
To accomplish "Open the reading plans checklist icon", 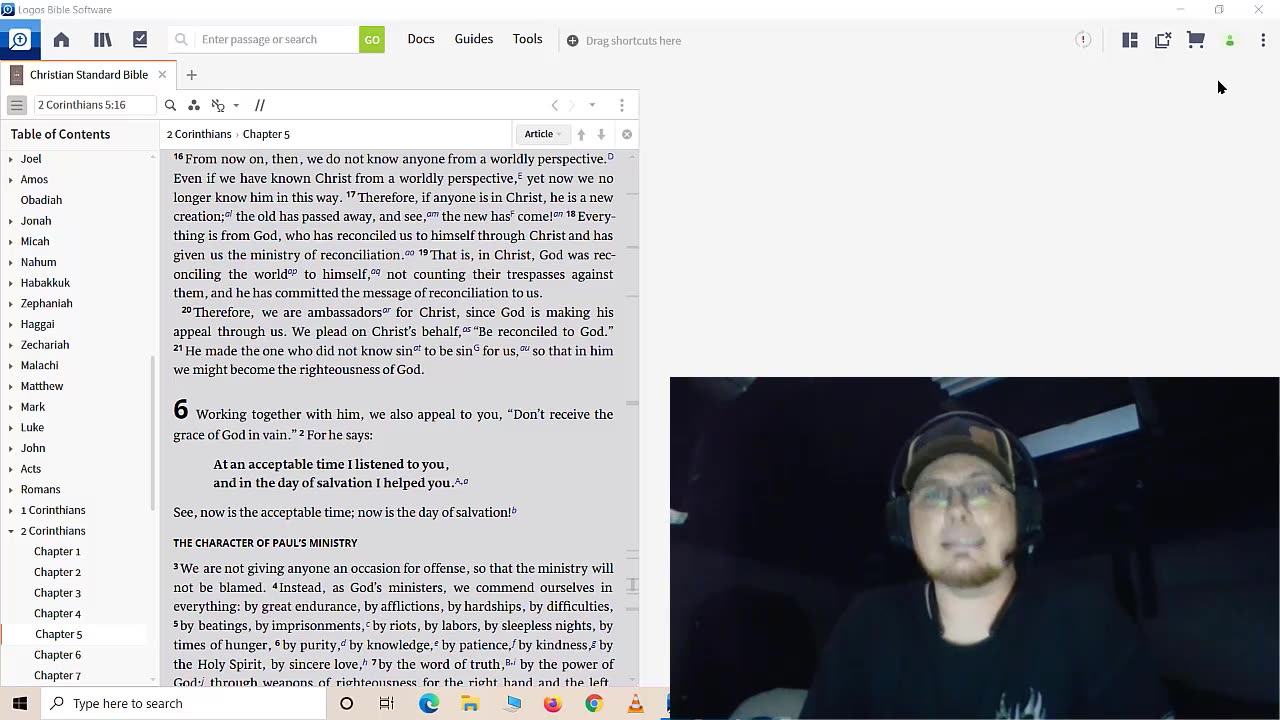I will (x=140, y=40).
